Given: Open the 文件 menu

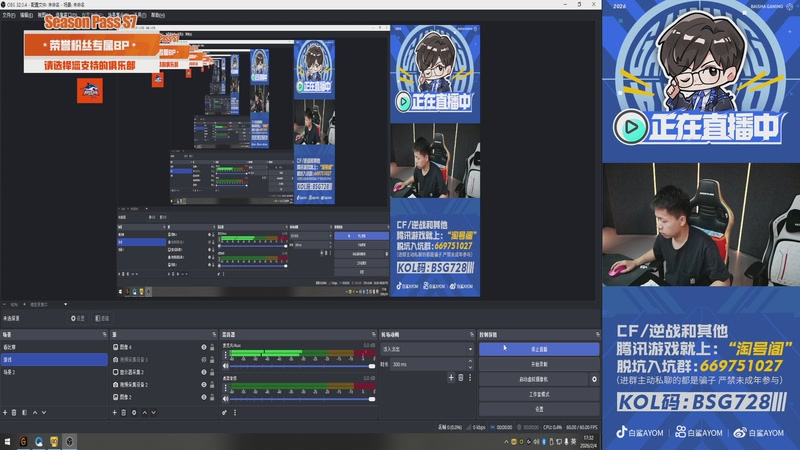Looking at the screenshot, I should click(8, 15).
